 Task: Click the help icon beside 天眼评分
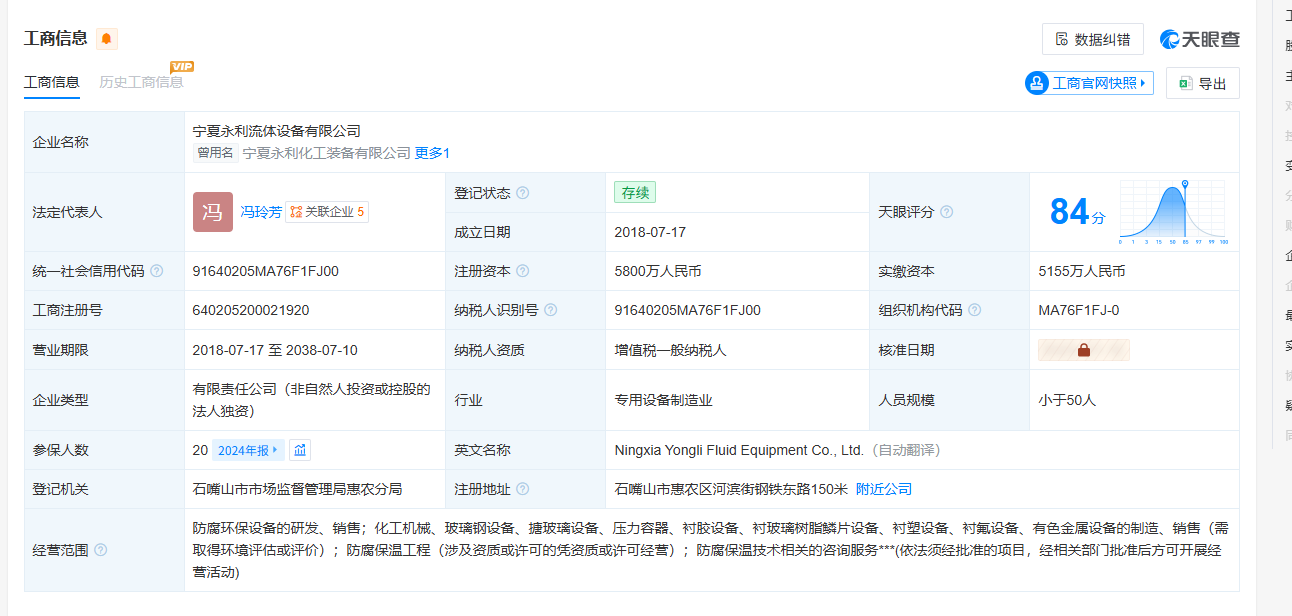point(946,212)
